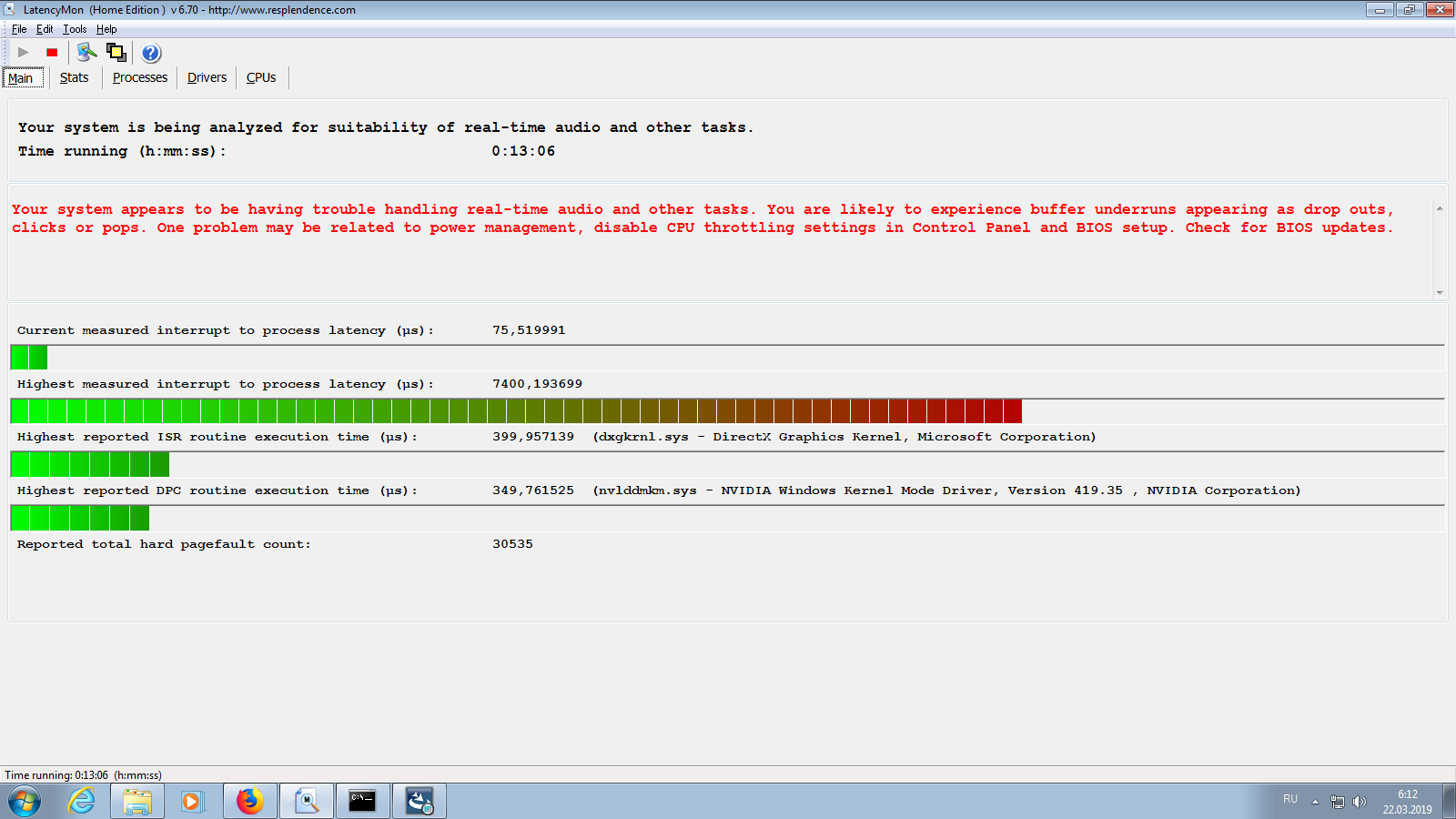Open help via the blue question mark icon
The height and width of the screenshot is (819, 1456).
[151, 53]
